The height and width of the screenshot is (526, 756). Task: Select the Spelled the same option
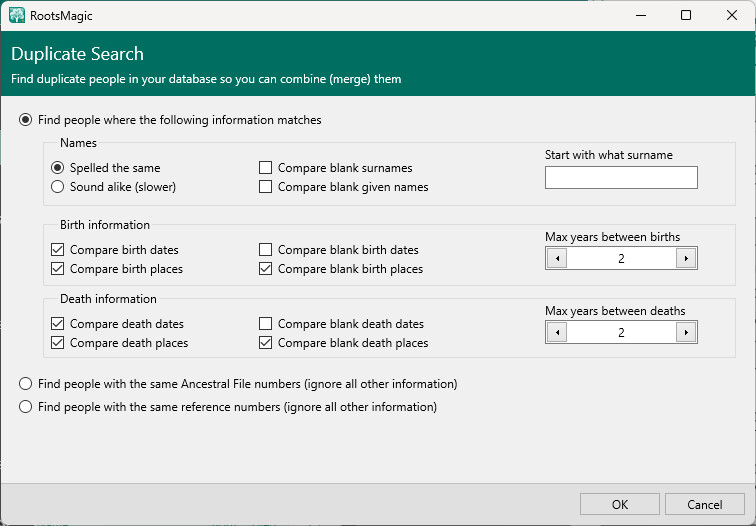[x=58, y=168]
